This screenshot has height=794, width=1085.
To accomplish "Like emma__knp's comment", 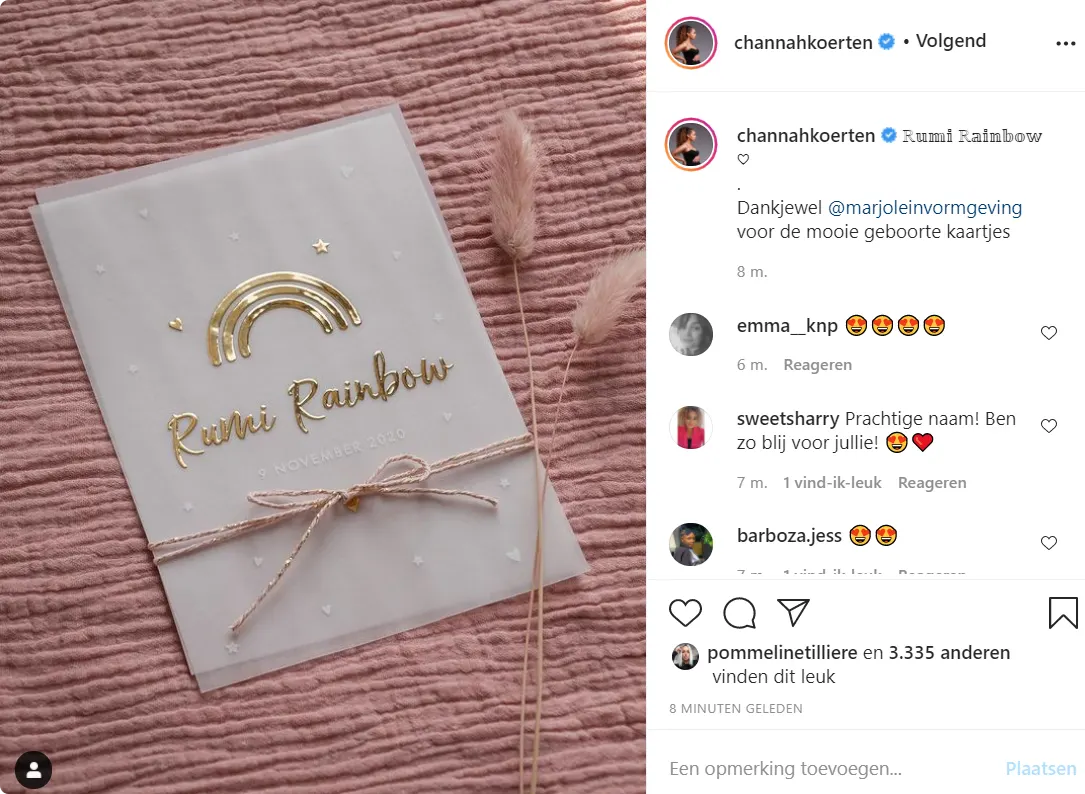I will pyautogui.click(x=1049, y=333).
